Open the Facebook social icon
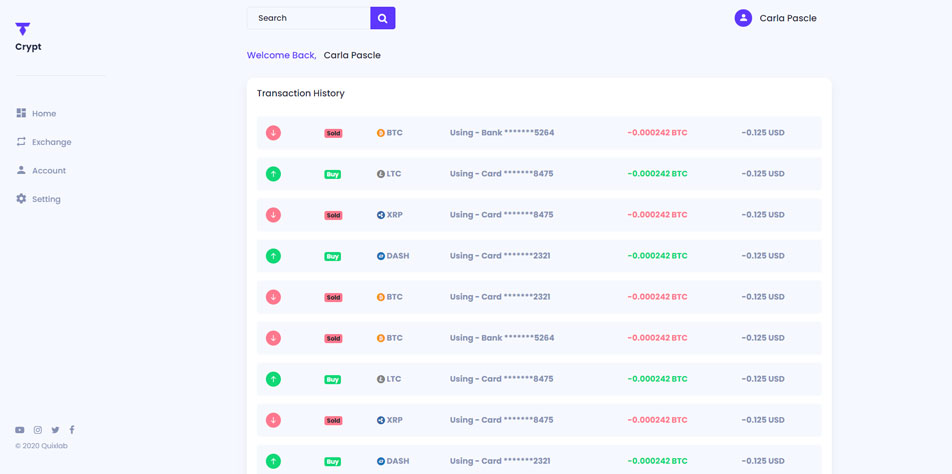952x474 pixels. (x=72, y=430)
